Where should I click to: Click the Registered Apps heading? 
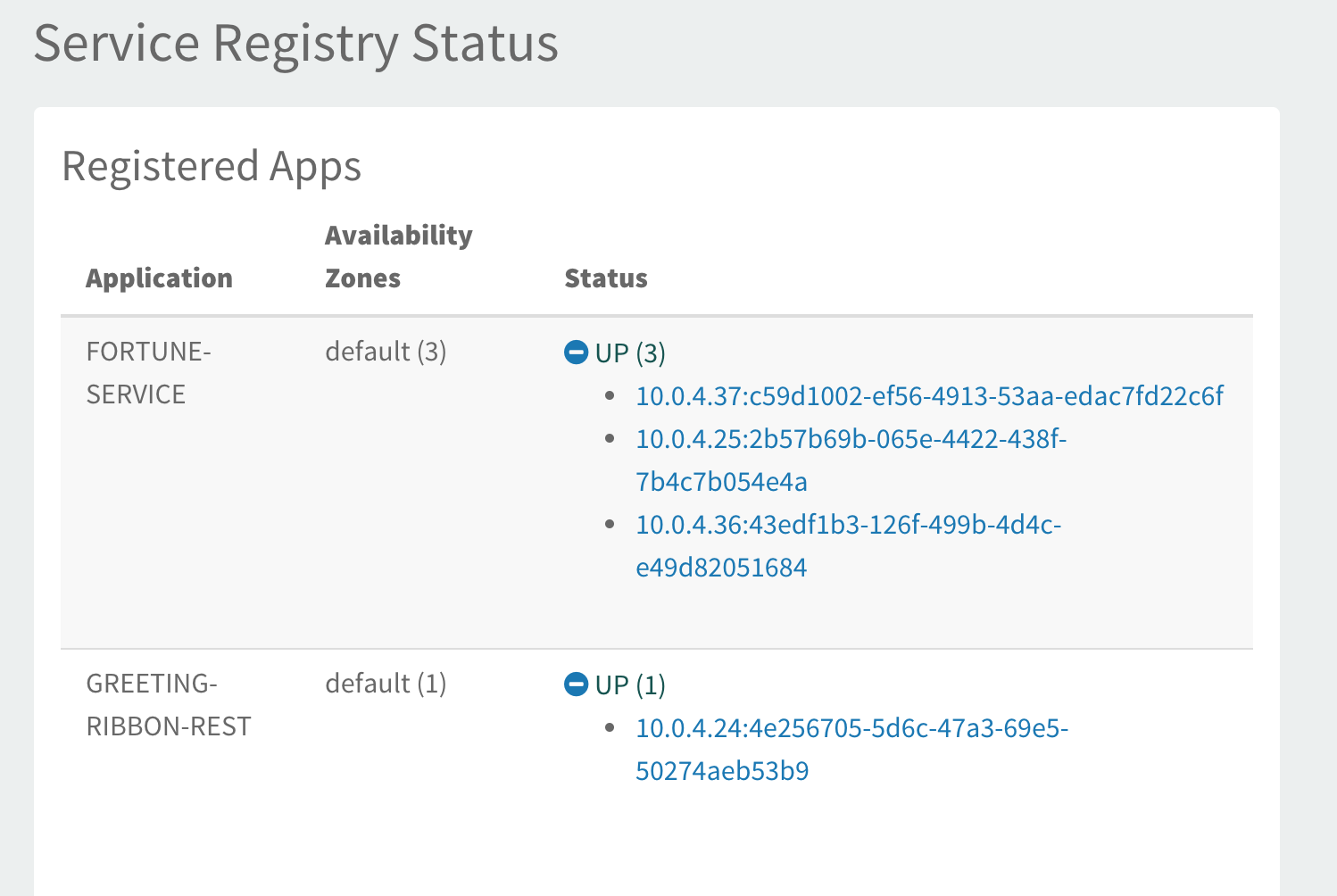click(212, 167)
